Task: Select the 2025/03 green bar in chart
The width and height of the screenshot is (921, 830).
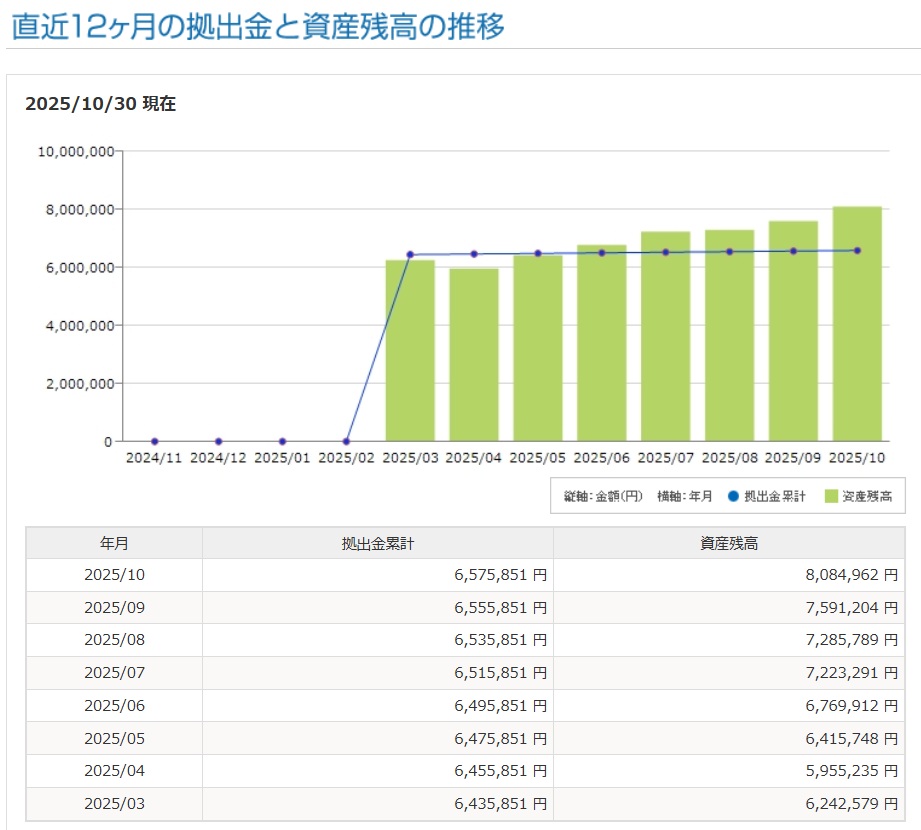Action: point(410,360)
